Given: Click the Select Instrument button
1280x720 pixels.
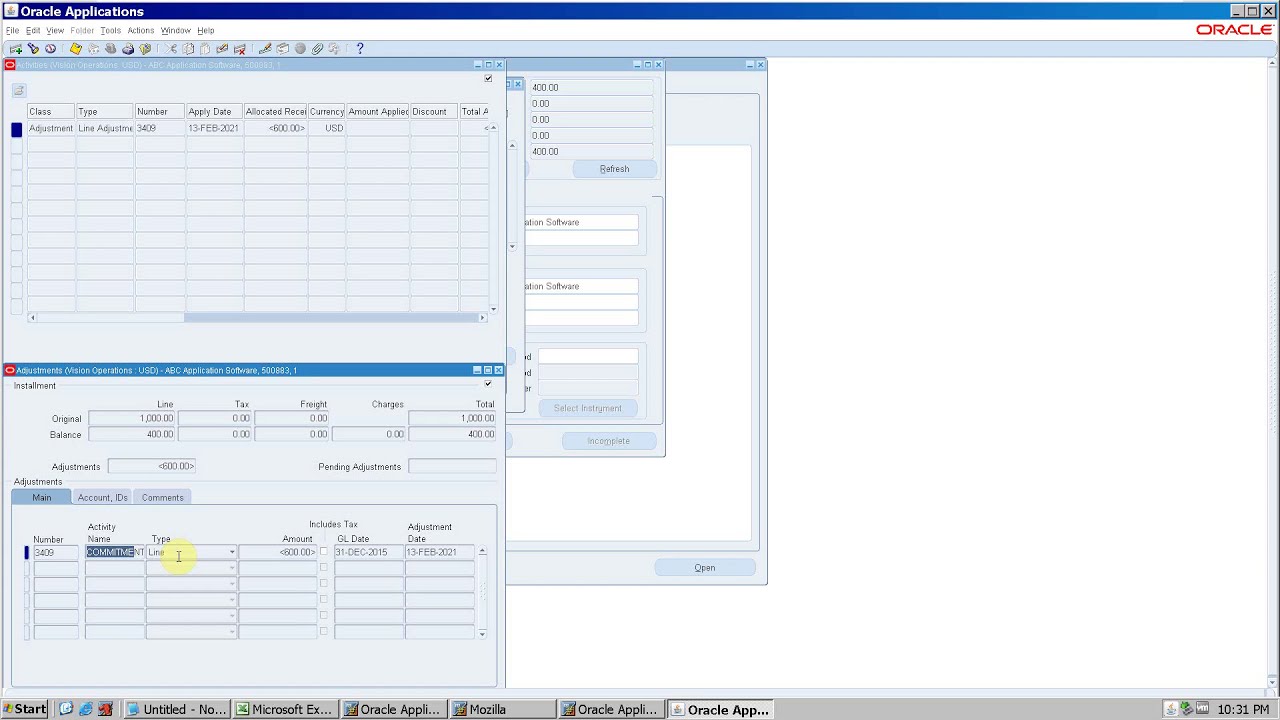Looking at the screenshot, I should coord(588,408).
